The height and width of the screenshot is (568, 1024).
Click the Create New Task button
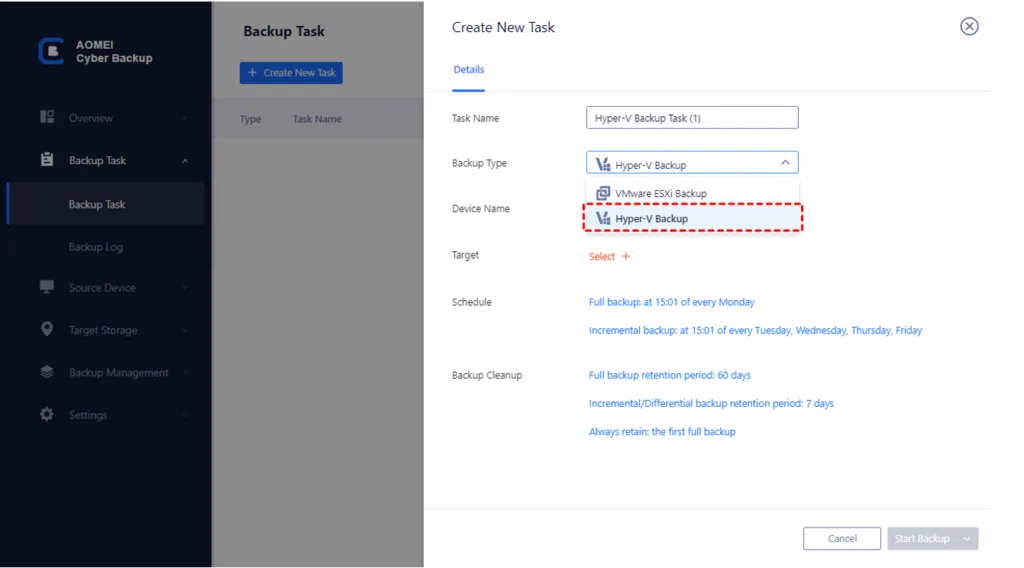[x=291, y=73]
